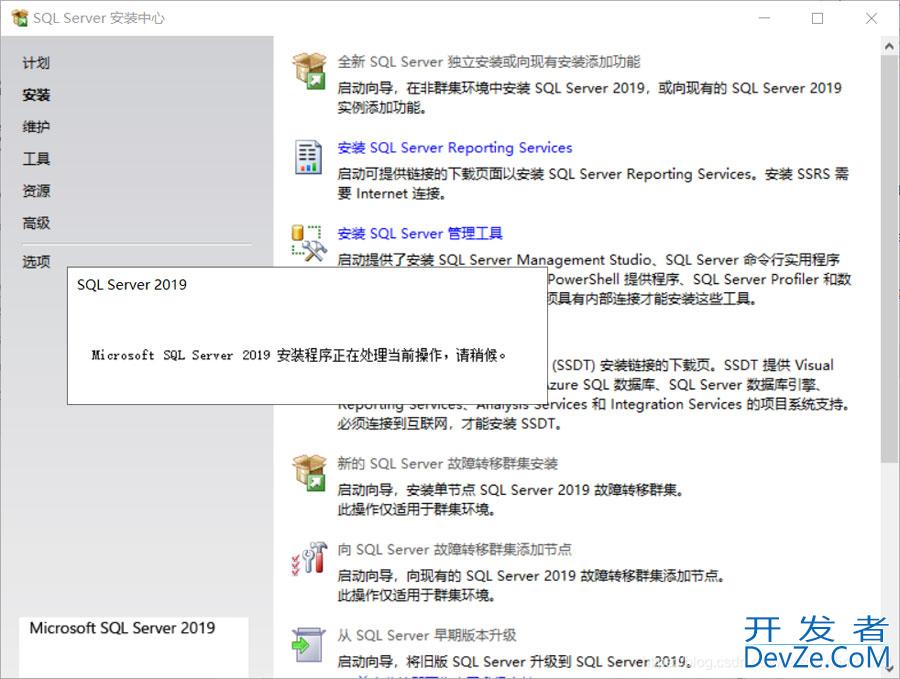Click the 必须连接到互联网，才能安装 SSDT text
Screen dimensions: 900x679
point(449,424)
